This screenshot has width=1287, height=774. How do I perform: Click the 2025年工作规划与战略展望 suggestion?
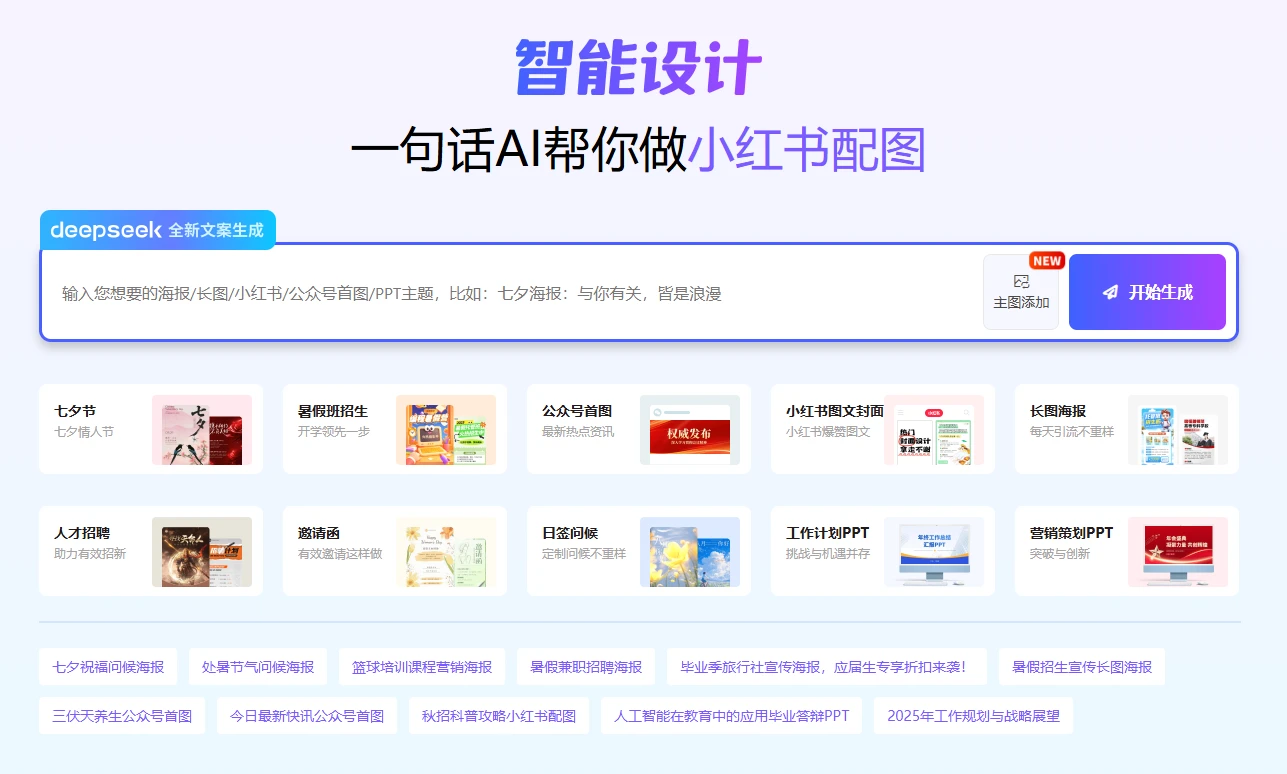coord(972,715)
